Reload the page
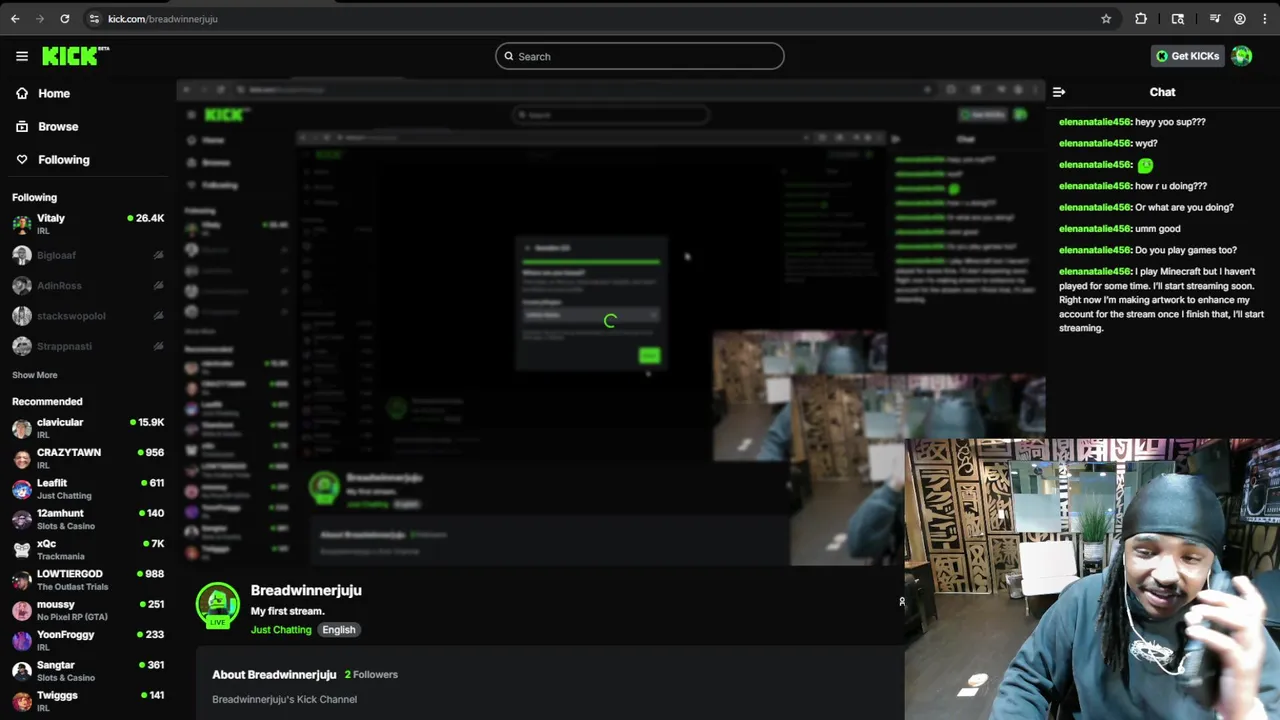This screenshot has width=1280, height=720. tap(65, 18)
